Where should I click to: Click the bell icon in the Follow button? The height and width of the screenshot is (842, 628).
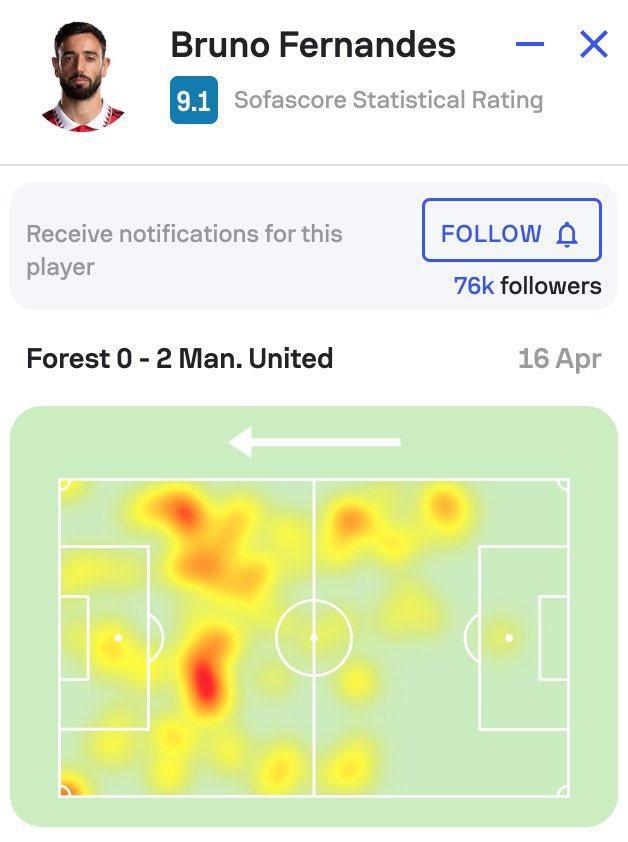point(567,235)
